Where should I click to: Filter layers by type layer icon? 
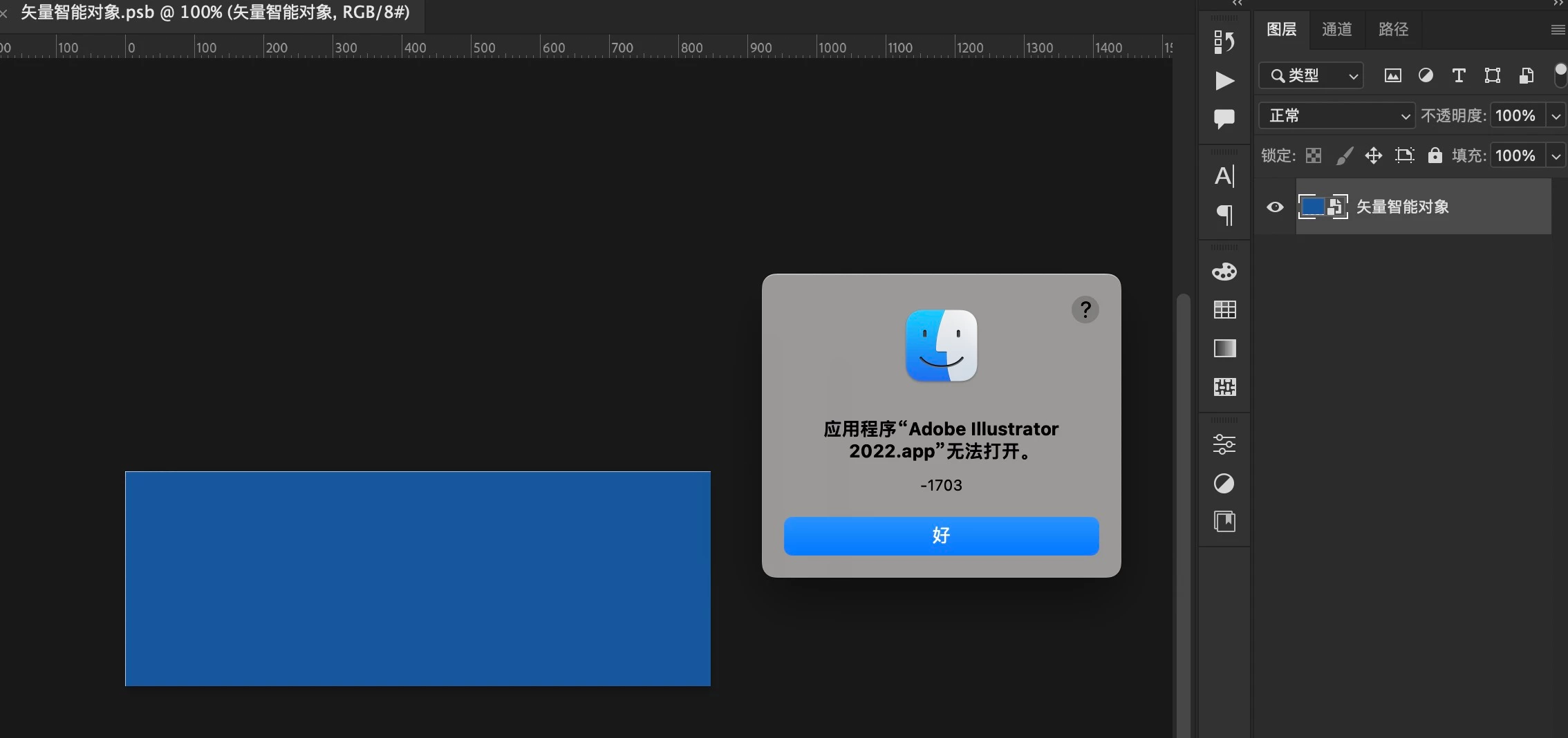1459,75
